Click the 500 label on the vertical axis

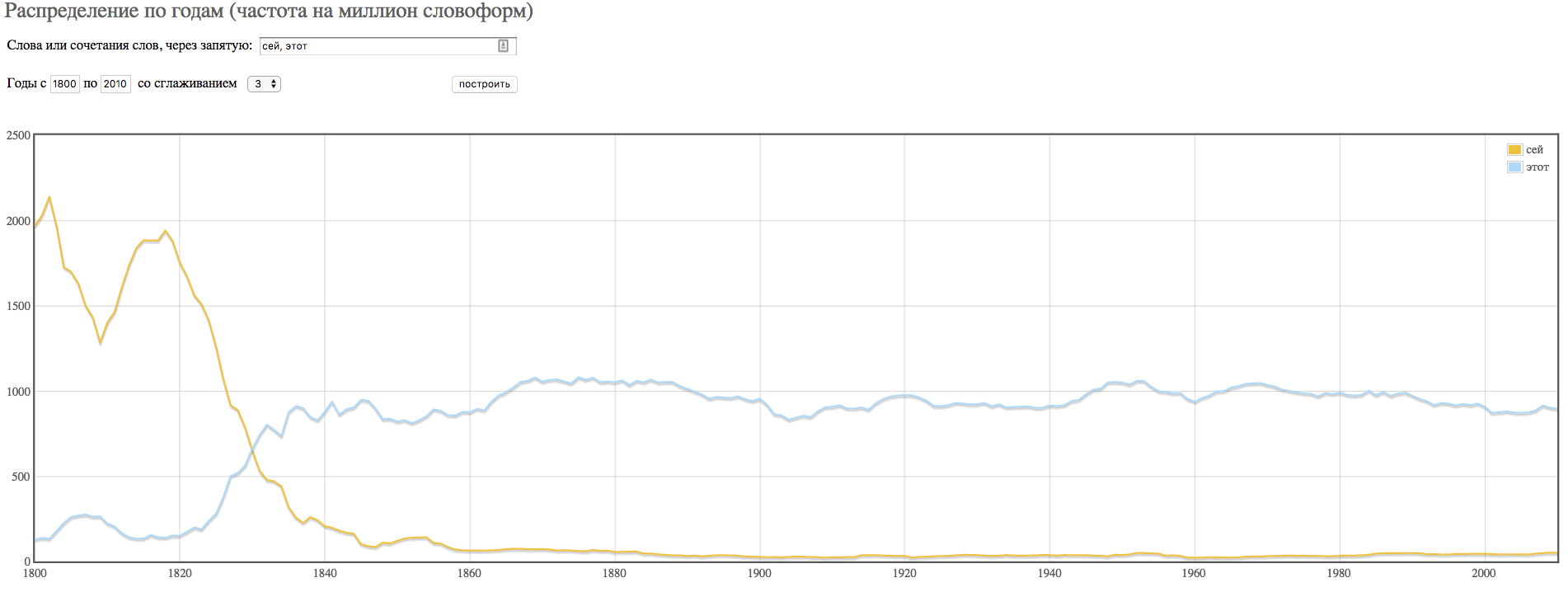point(21,477)
